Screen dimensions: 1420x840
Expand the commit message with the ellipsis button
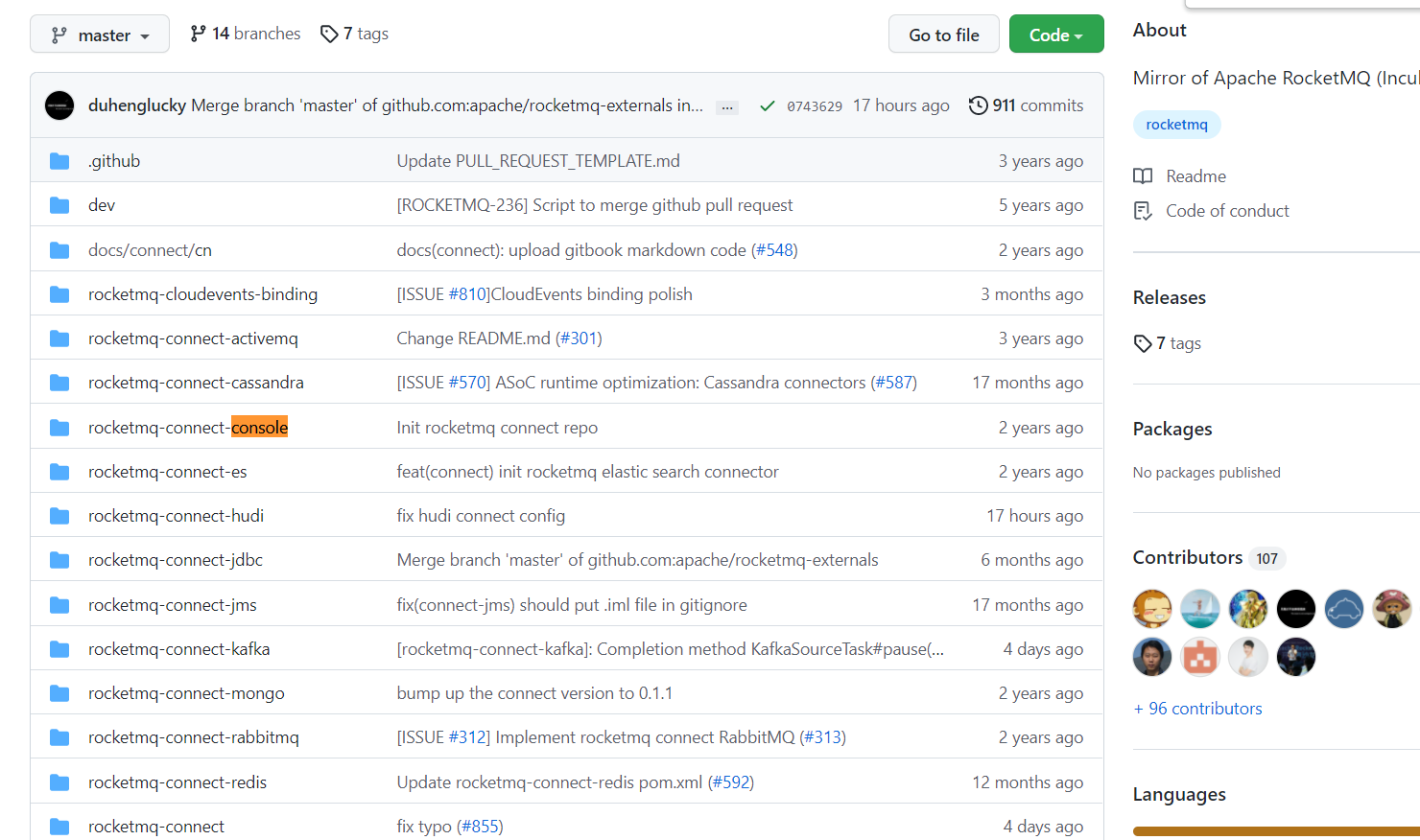point(726,106)
